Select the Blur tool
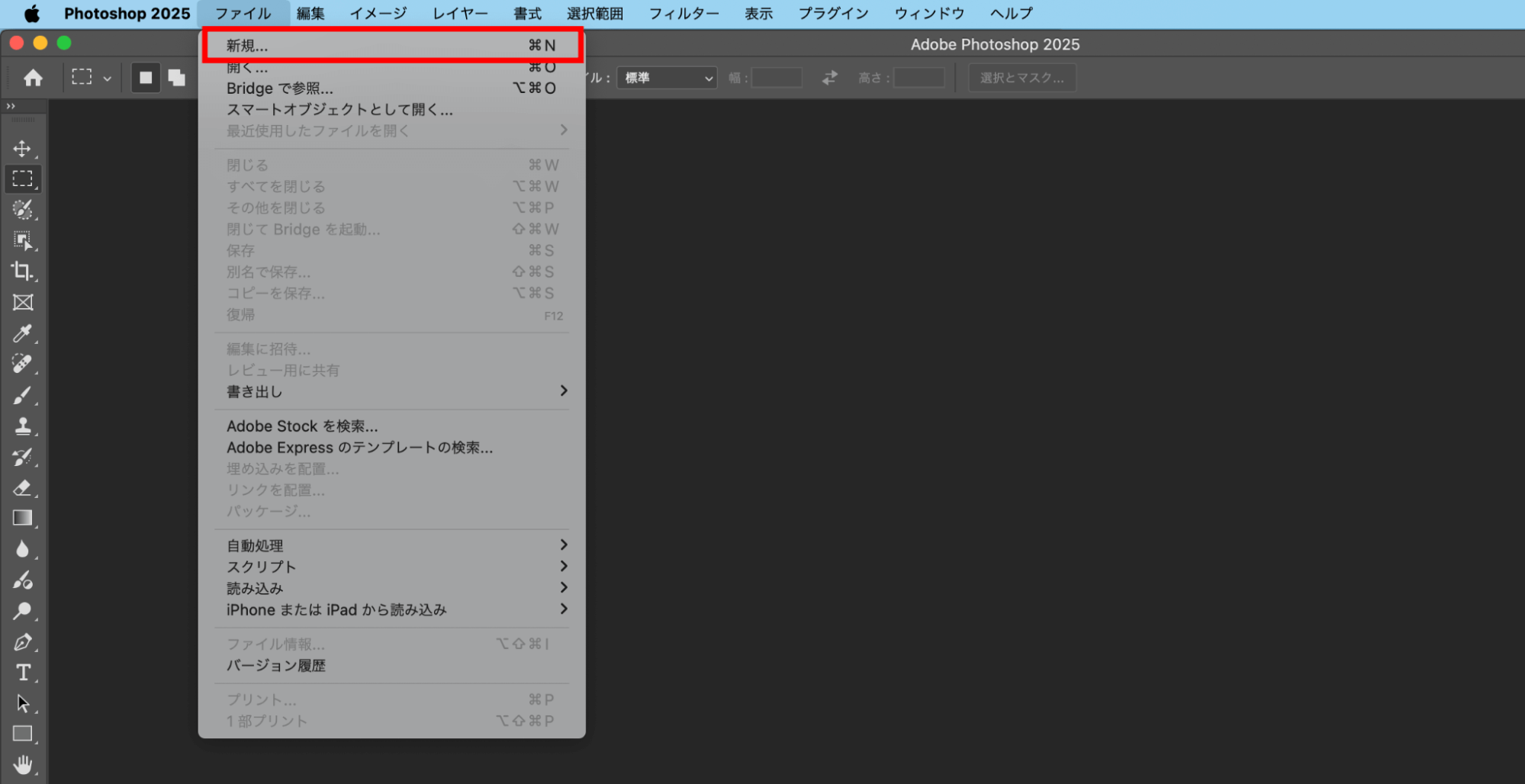Image resolution: width=1525 pixels, height=784 pixels. point(22,549)
